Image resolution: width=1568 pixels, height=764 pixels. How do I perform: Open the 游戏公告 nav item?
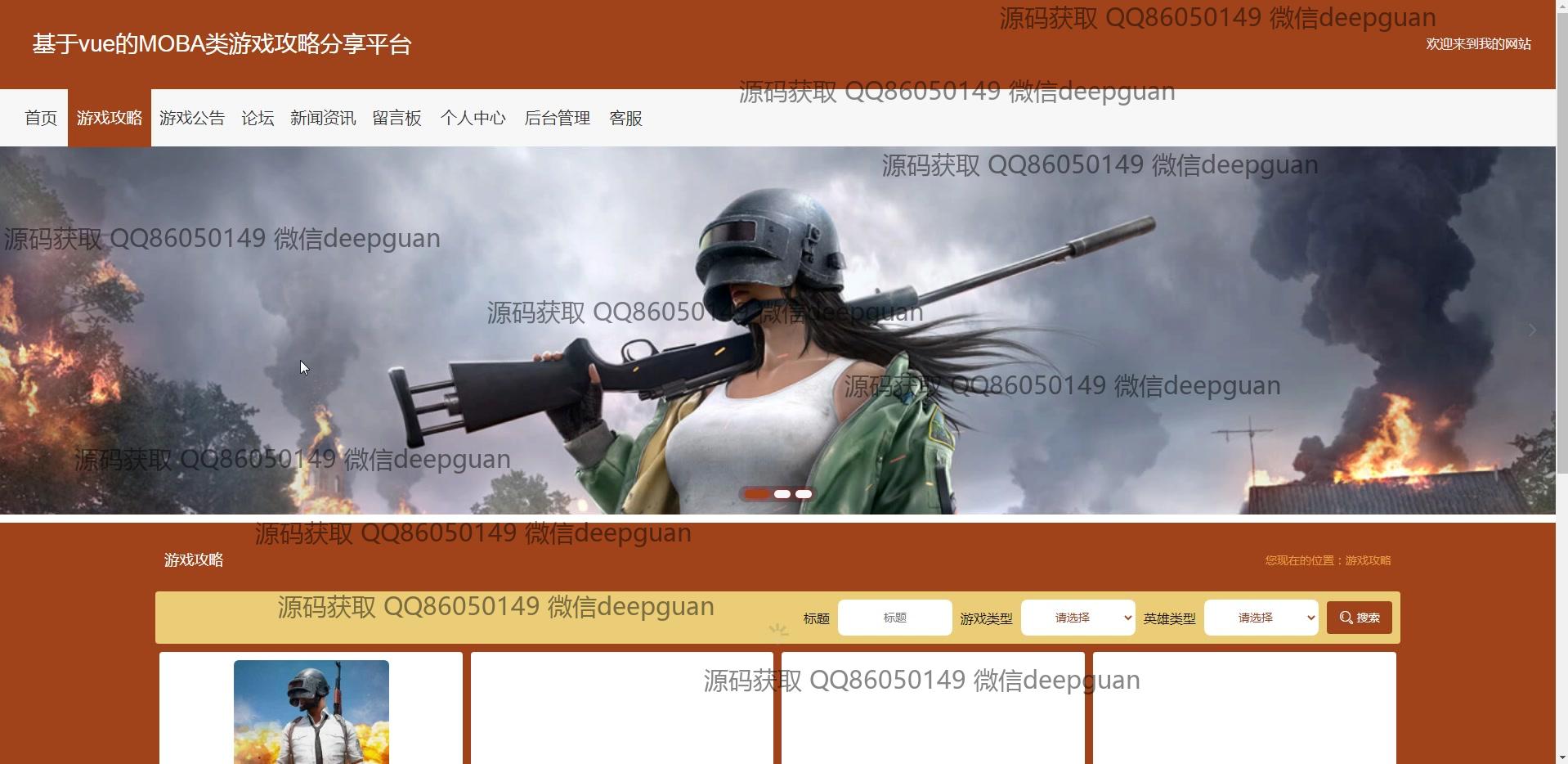(192, 118)
